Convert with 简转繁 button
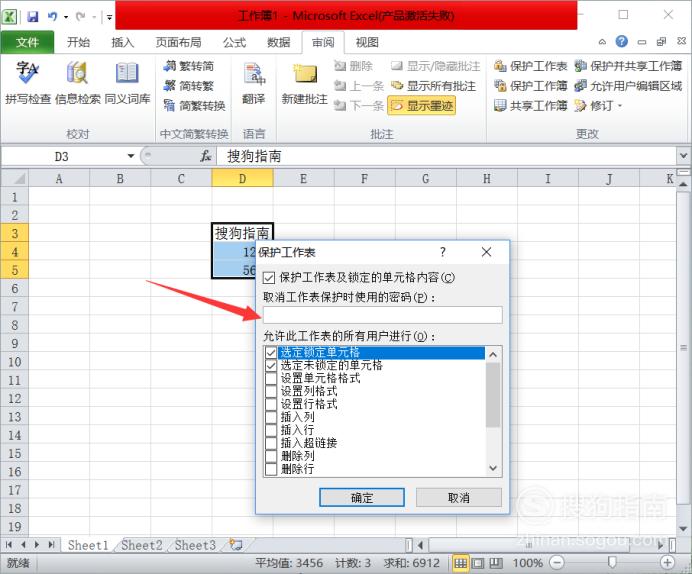 [188, 86]
